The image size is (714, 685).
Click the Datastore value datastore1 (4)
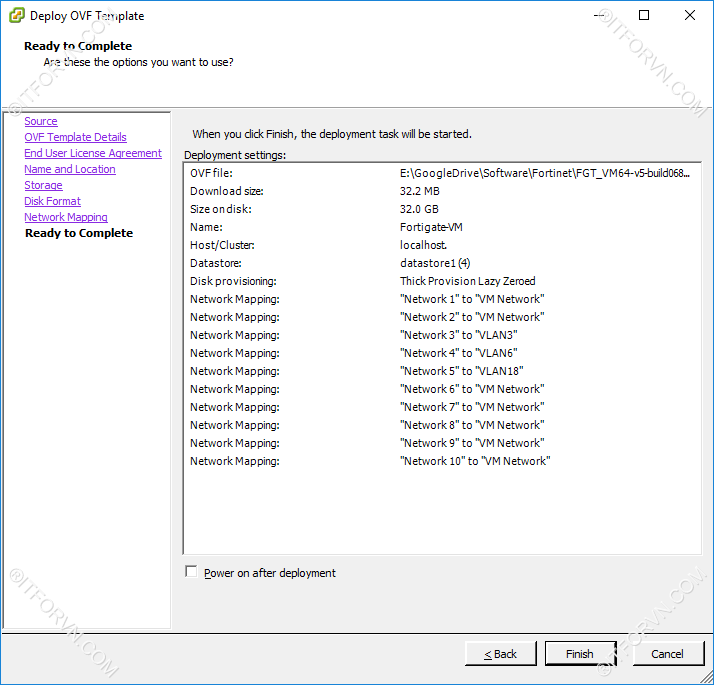point(435,263)
